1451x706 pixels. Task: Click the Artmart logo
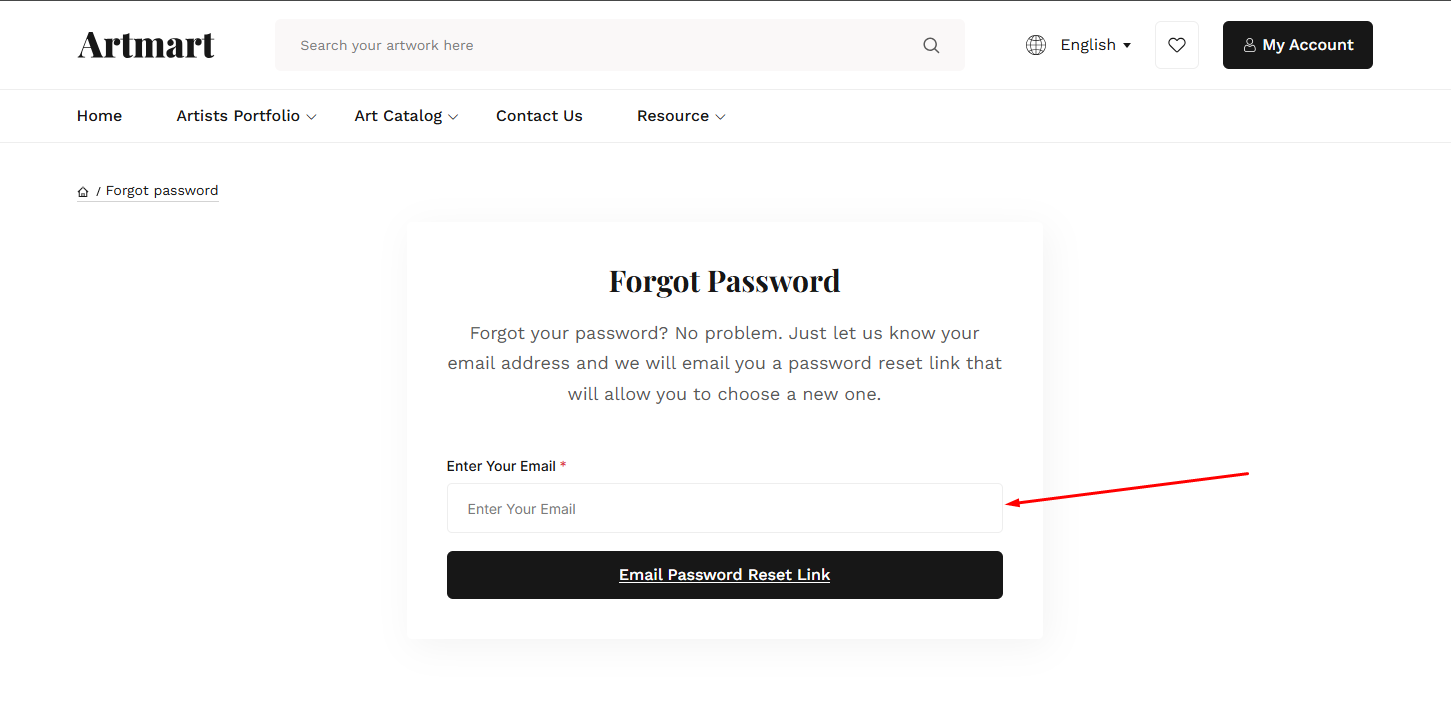(146, 45)
